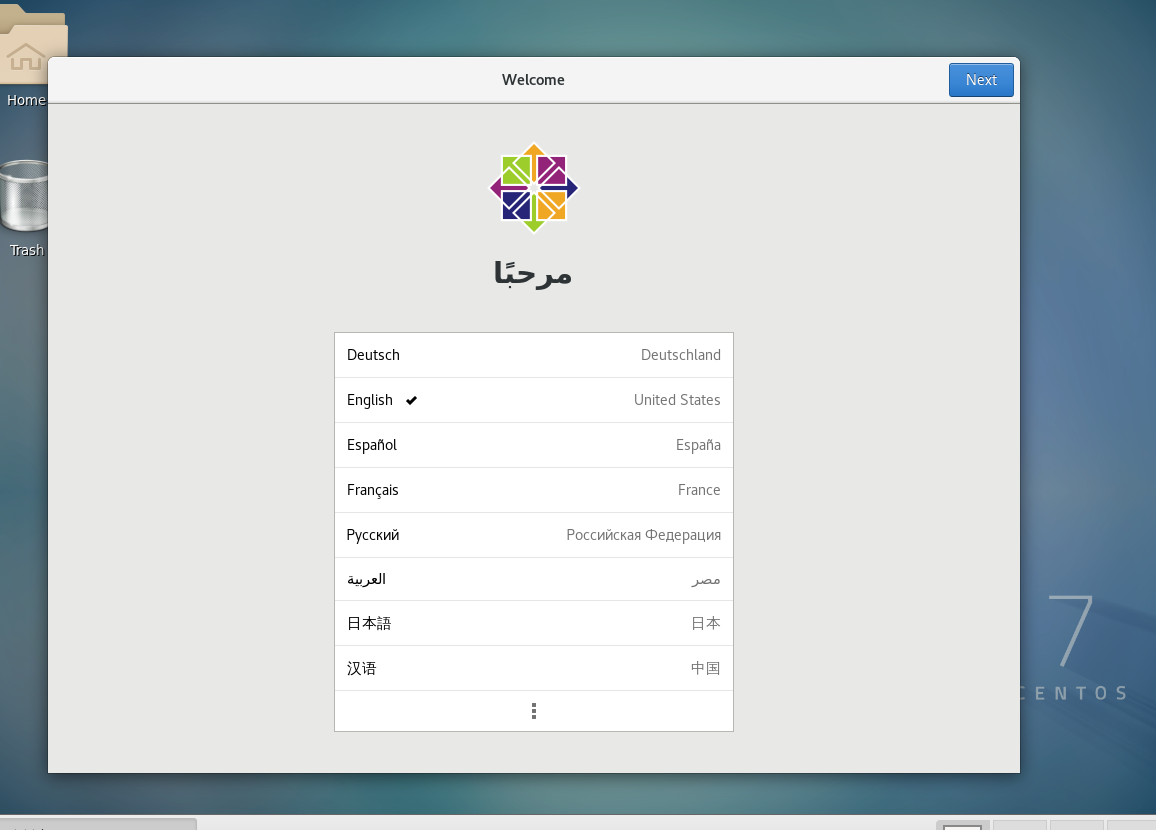Click the CentOS logo in welcome dialog
Viewport: 1156px width, 830px height.
[534, 187]
